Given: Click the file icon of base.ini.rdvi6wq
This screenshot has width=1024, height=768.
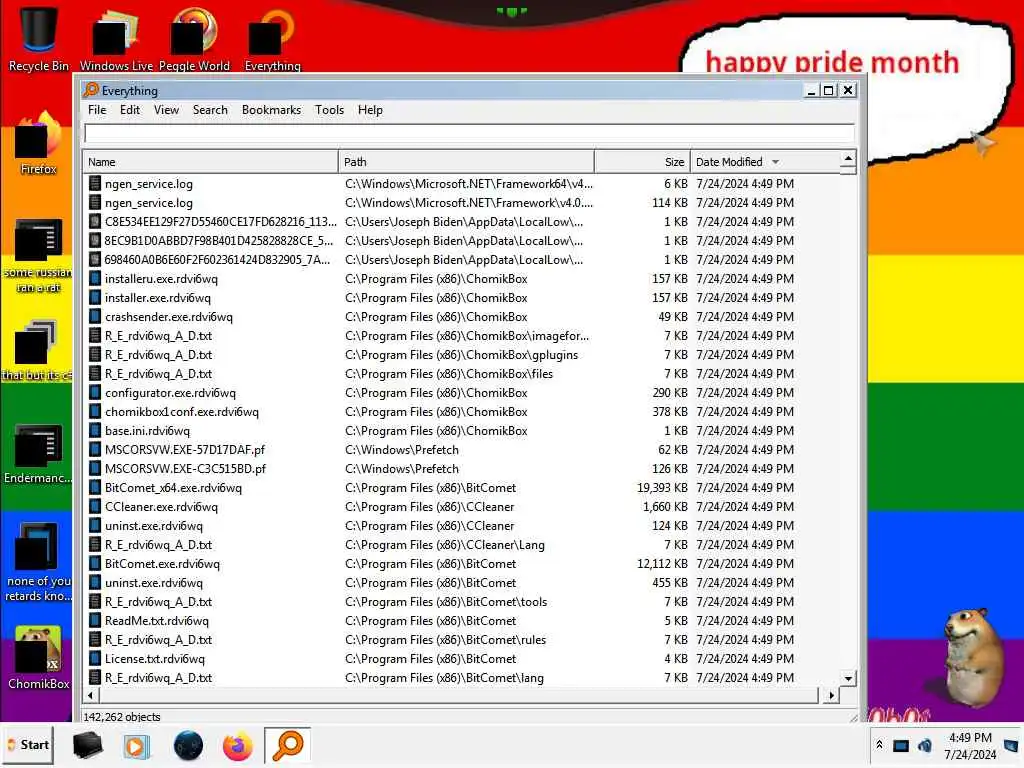Looking at the screenshot, I should tap(95, 431).
